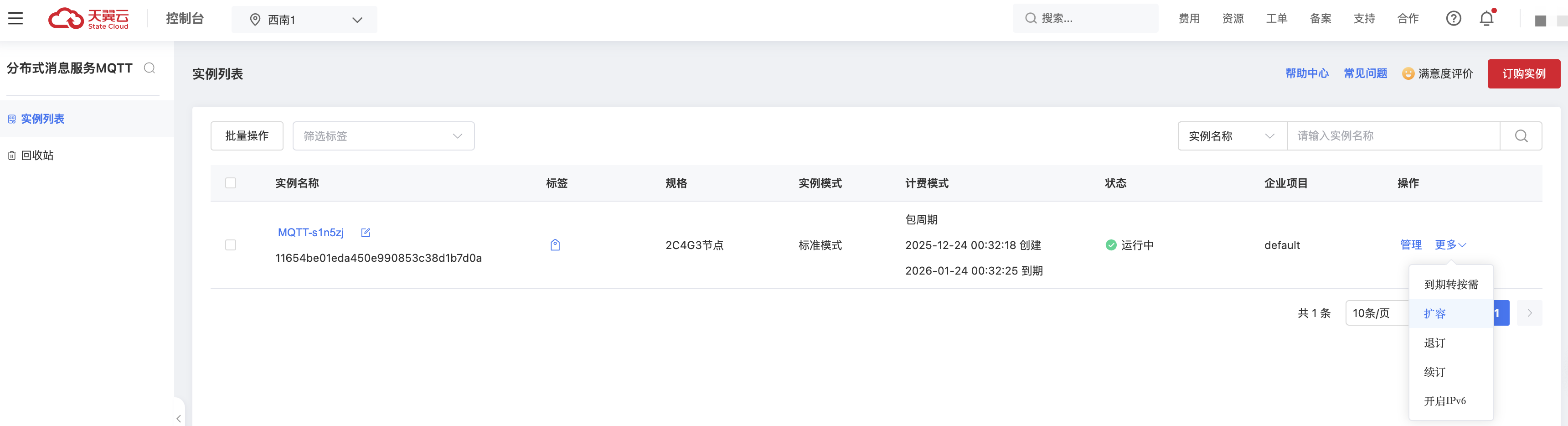Click the search icon beside 分布式消息服务MQTT

pyautogui.click(x=149, y=68)
